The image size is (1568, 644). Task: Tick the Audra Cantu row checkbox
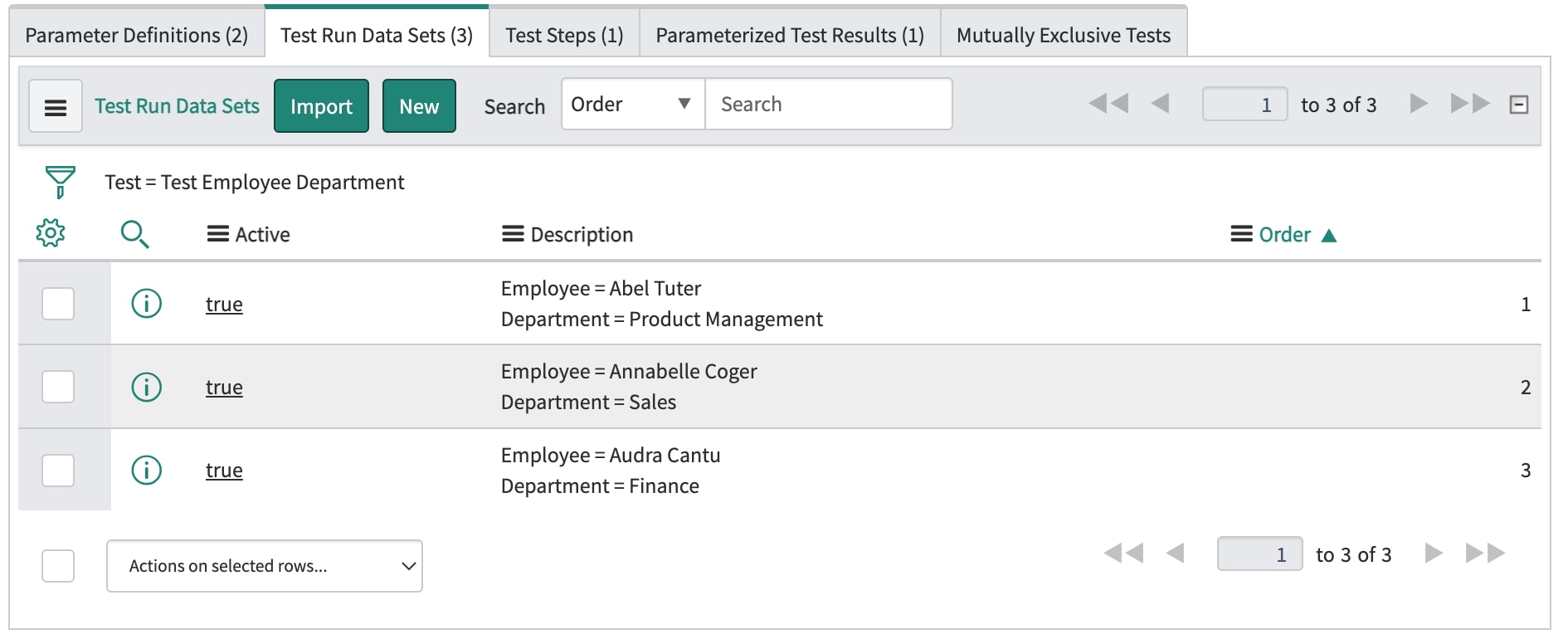tap(58, 471)
